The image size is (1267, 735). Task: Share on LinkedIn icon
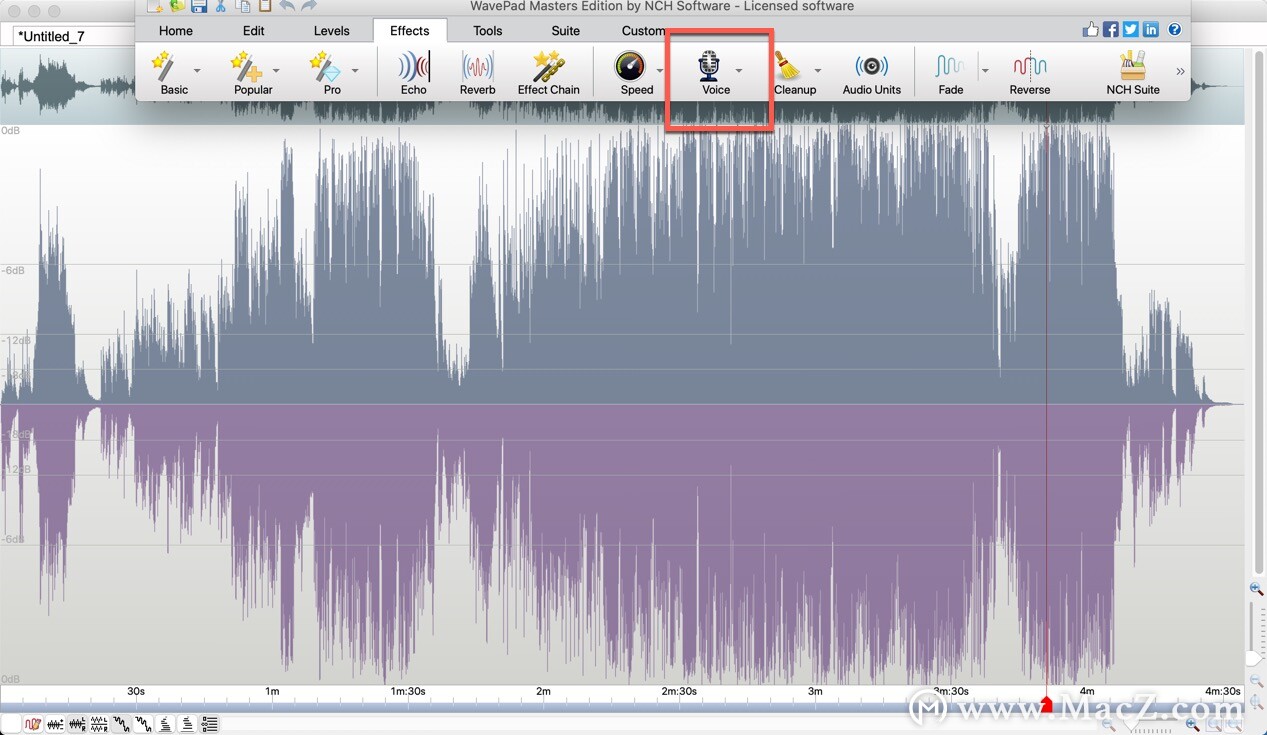pyautogui.click(x=1151, y=30)
